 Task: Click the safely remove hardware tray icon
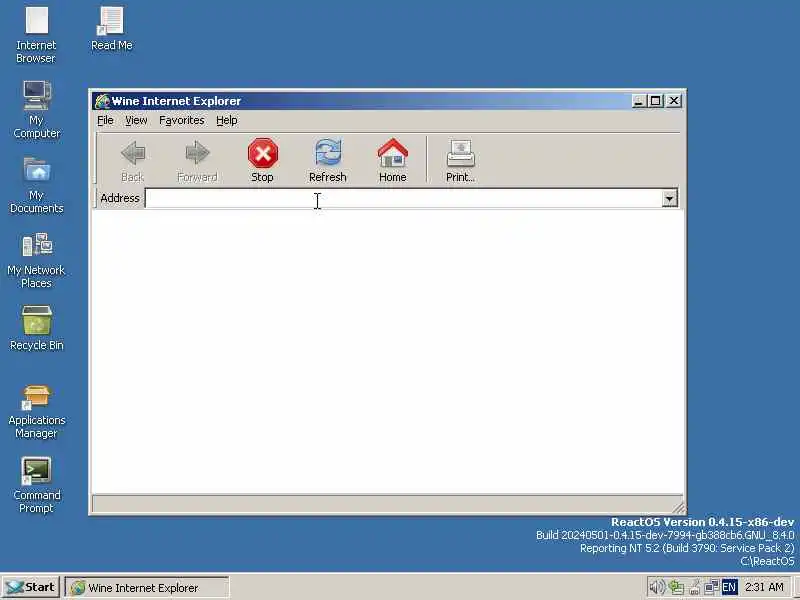coord(694,587)
